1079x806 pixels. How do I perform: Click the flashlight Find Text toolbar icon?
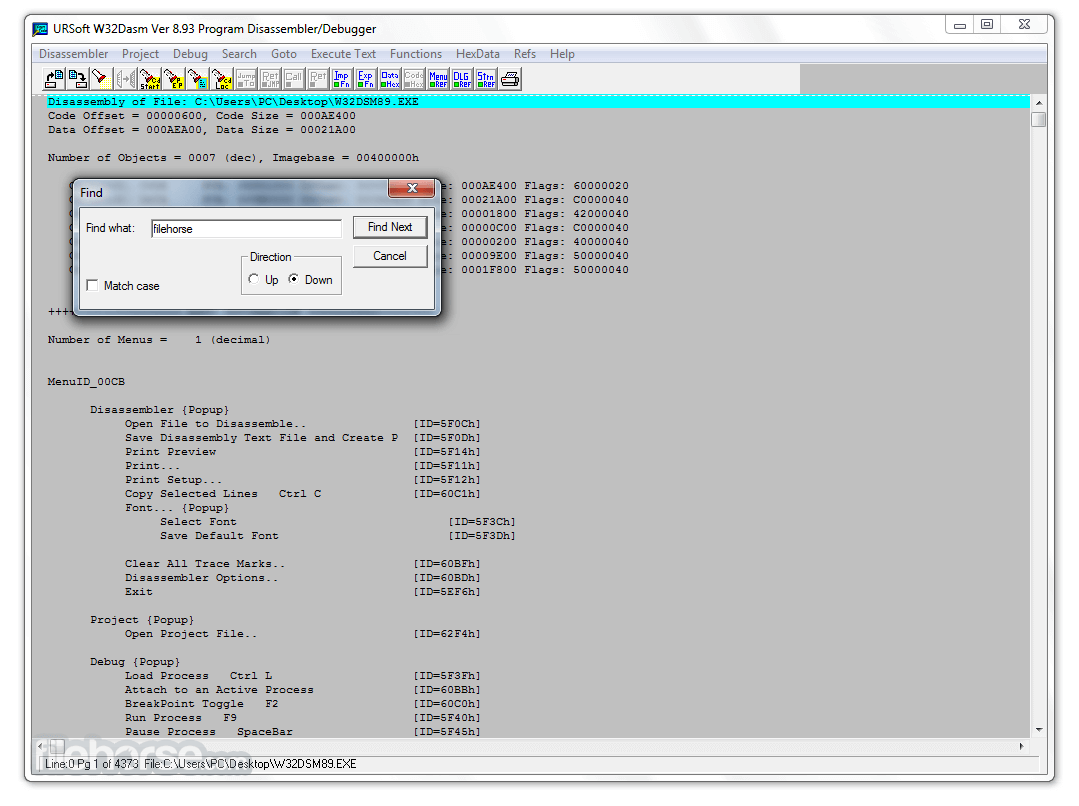tap(102, 79)
